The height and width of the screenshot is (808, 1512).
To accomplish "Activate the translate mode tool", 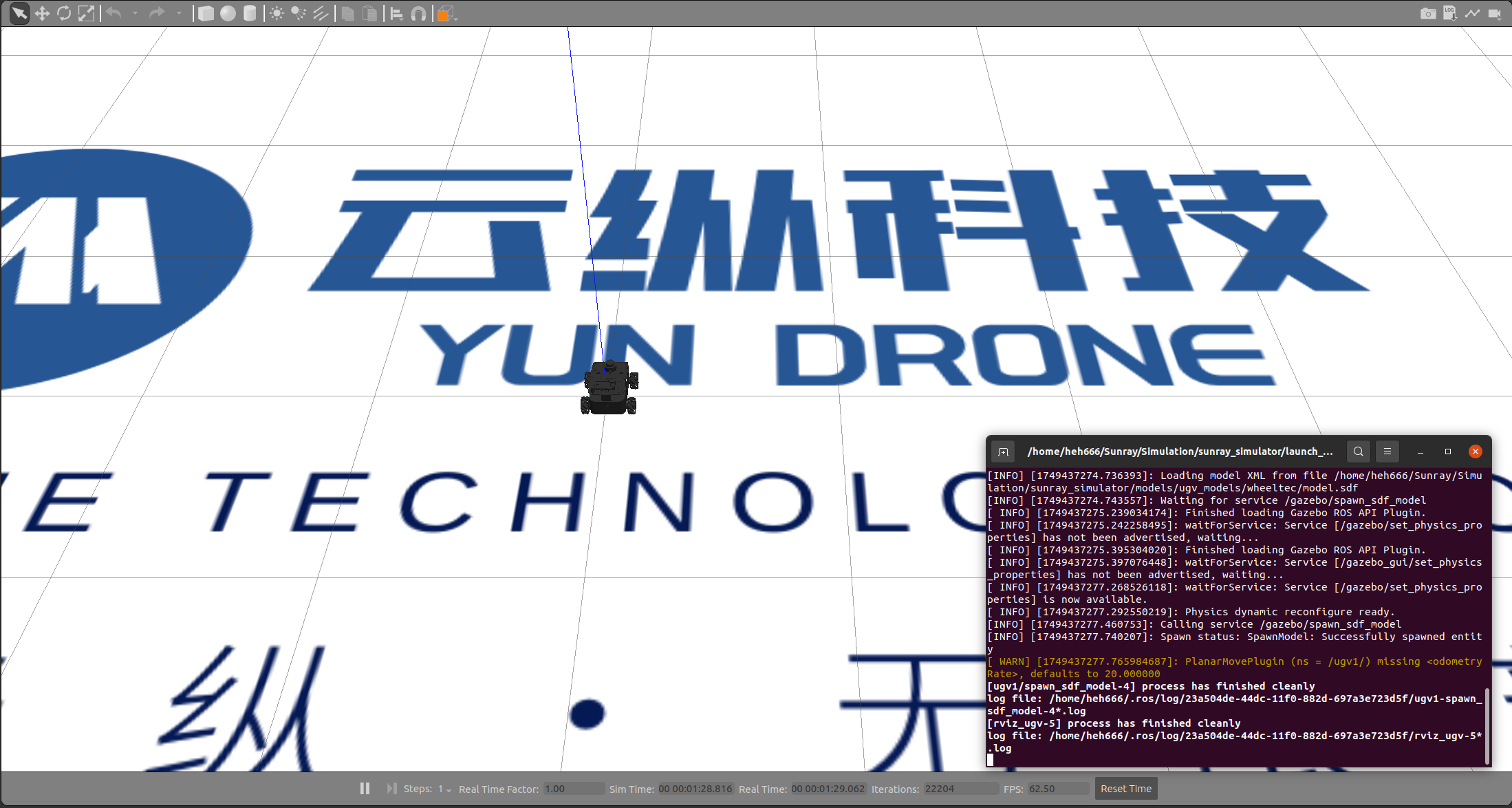I will 42,13.
